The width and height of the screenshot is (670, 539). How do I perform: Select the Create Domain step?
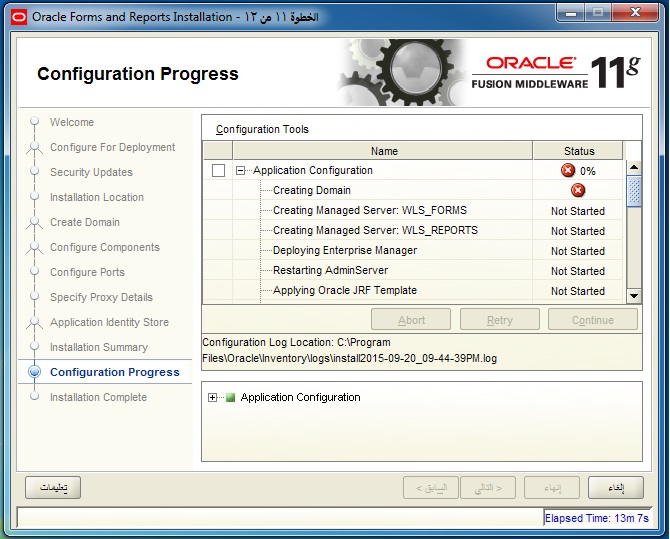point(84,222)
